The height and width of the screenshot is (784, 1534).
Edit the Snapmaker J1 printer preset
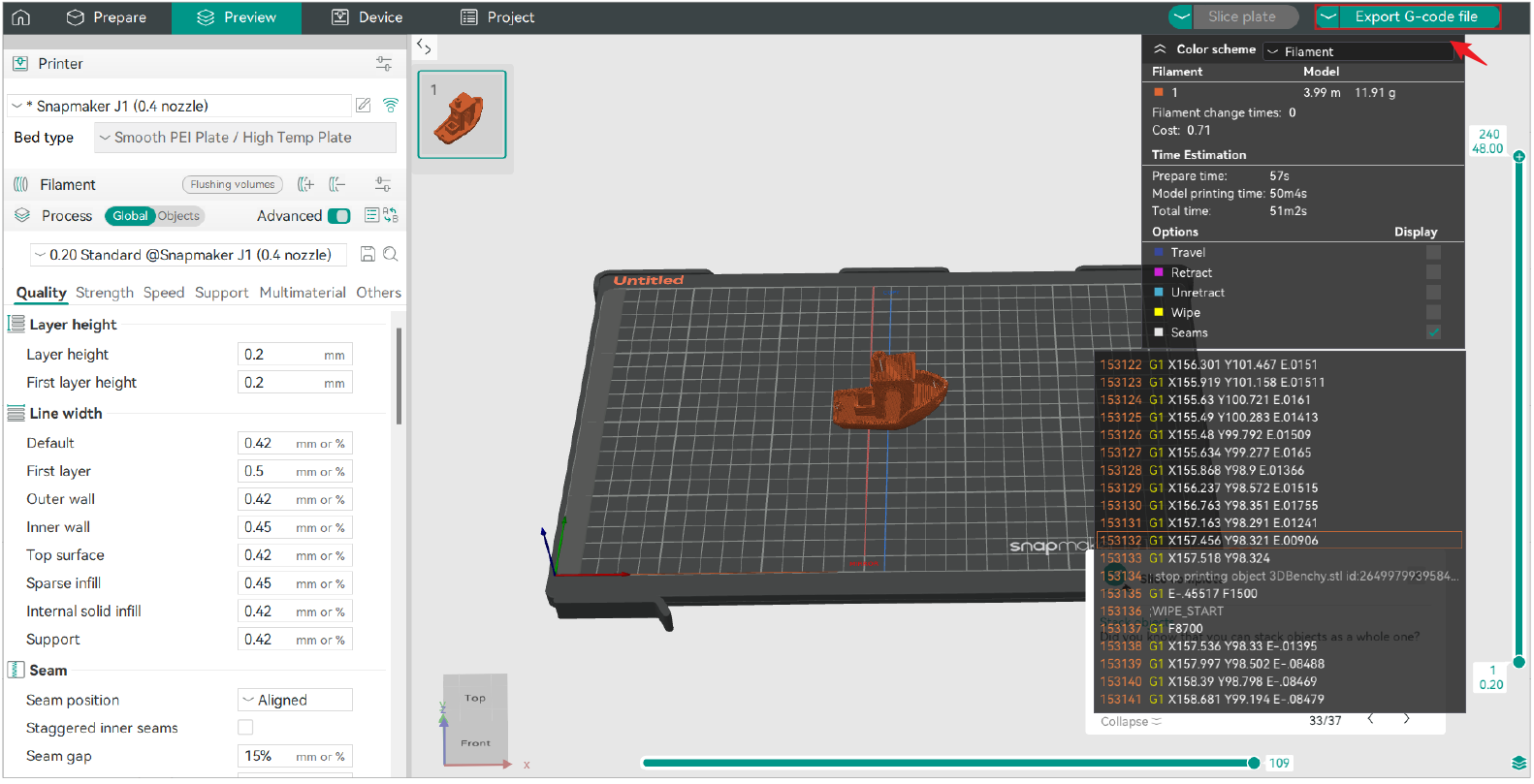click(x=364, y=106)
